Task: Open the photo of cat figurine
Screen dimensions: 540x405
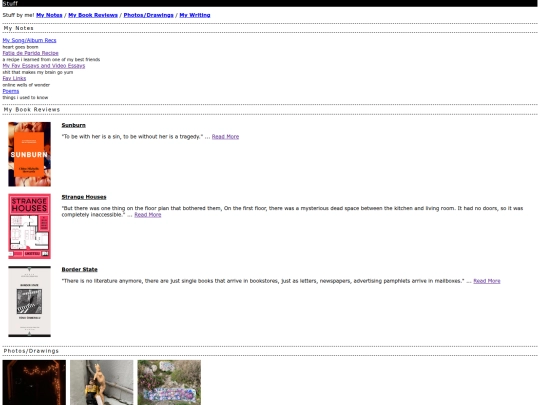Action: 102,382
